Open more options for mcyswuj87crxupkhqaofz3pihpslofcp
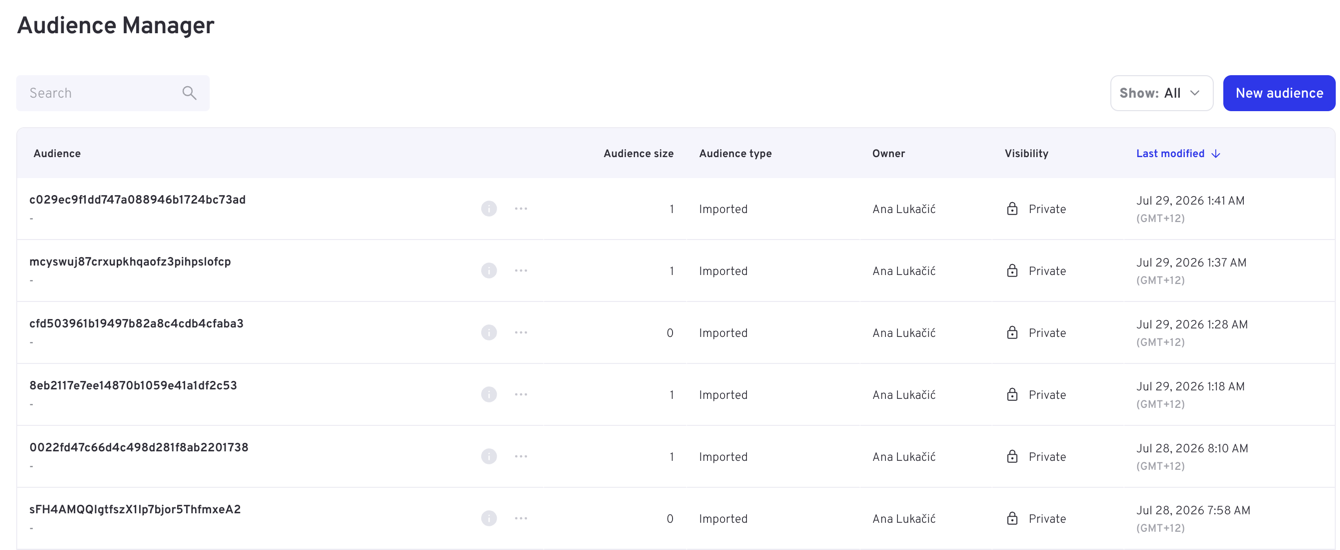Image resolution: width=1340 pixels, height=550 pixels. click(x=521, y=271)
